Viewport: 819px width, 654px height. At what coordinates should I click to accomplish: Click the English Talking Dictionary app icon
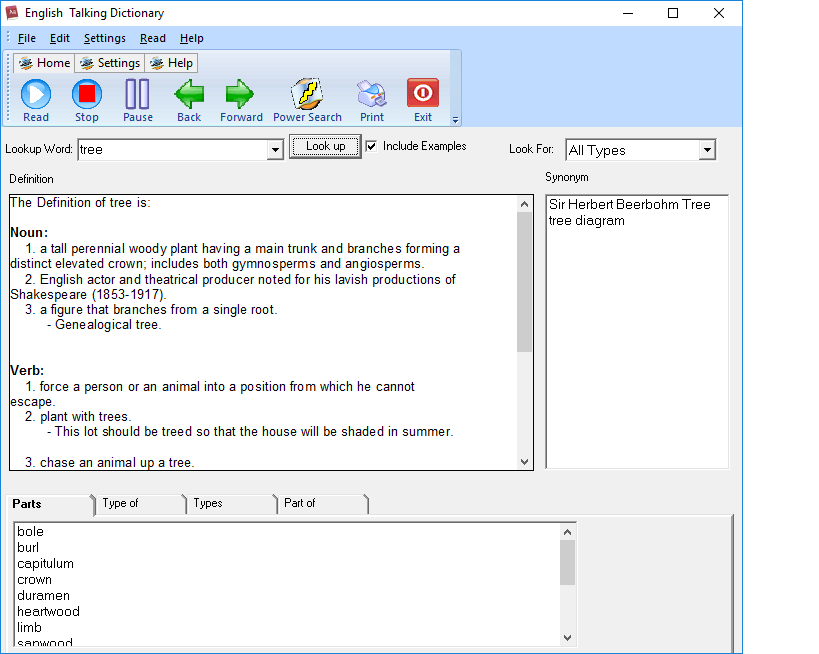11,13
